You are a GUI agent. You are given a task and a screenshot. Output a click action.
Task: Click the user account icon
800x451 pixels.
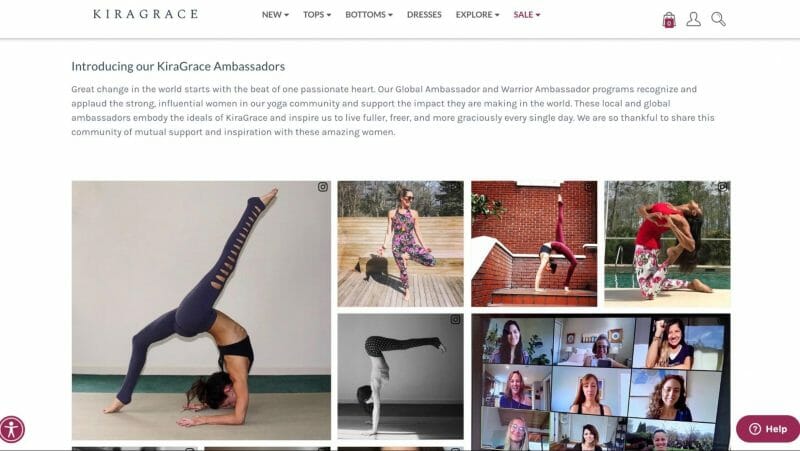[x=693, y=19]
